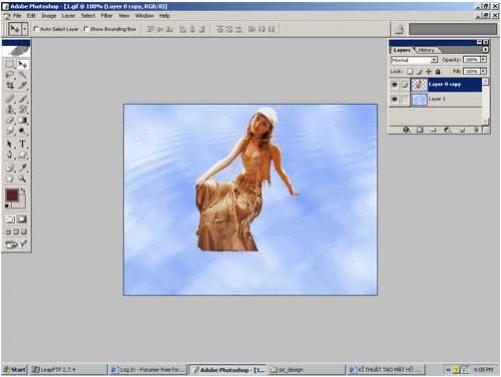Viewport: 501px width, 377px height.
Task: Select Layer 1 thumbnail
Action: [x=419, y=99]
